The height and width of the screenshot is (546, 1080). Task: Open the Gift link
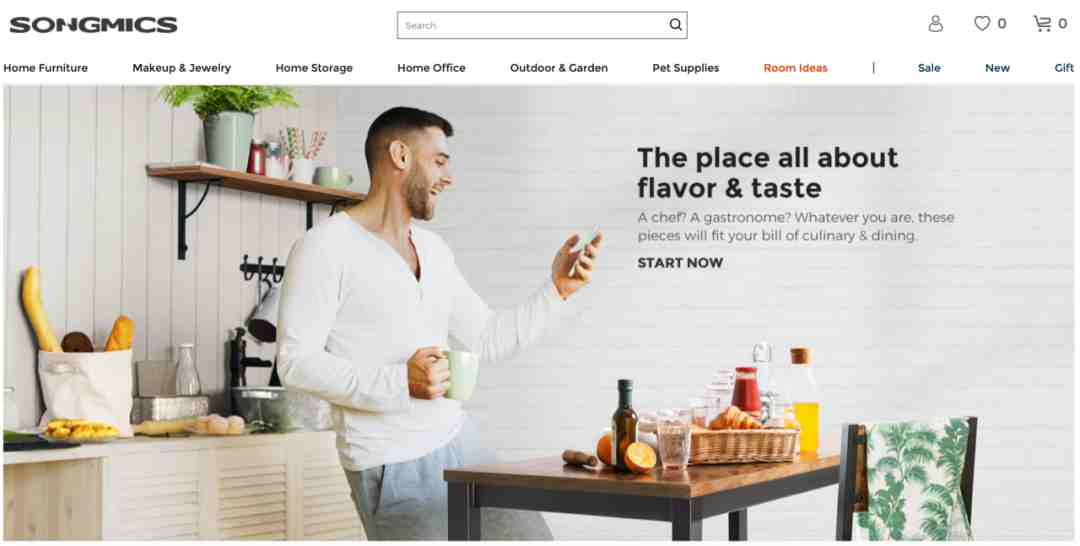point(1064,68)
